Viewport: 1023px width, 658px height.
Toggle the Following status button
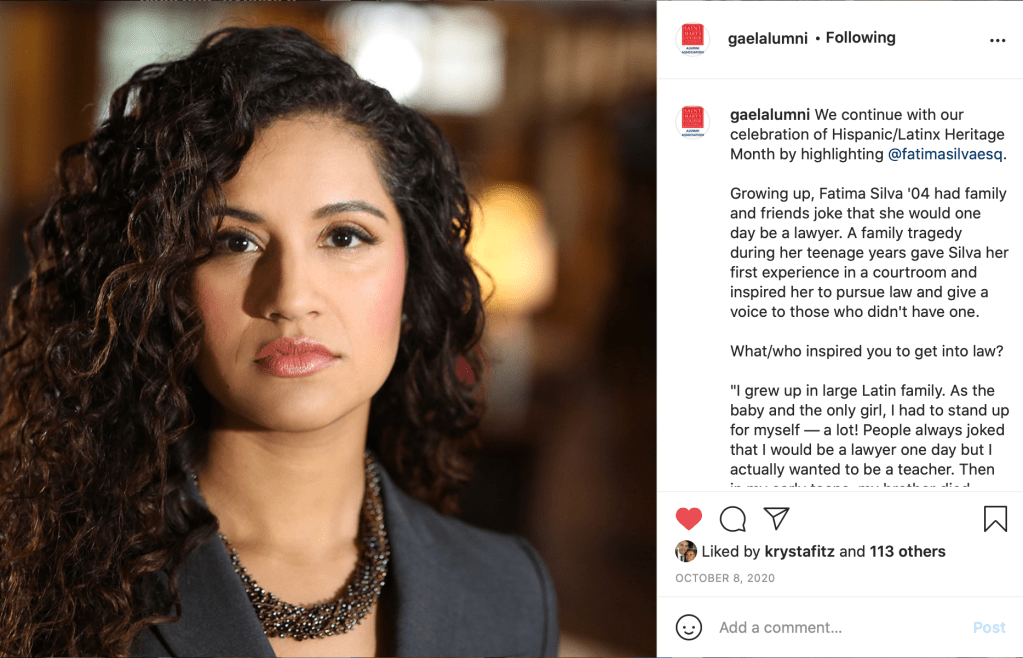[x=860, y=38]
